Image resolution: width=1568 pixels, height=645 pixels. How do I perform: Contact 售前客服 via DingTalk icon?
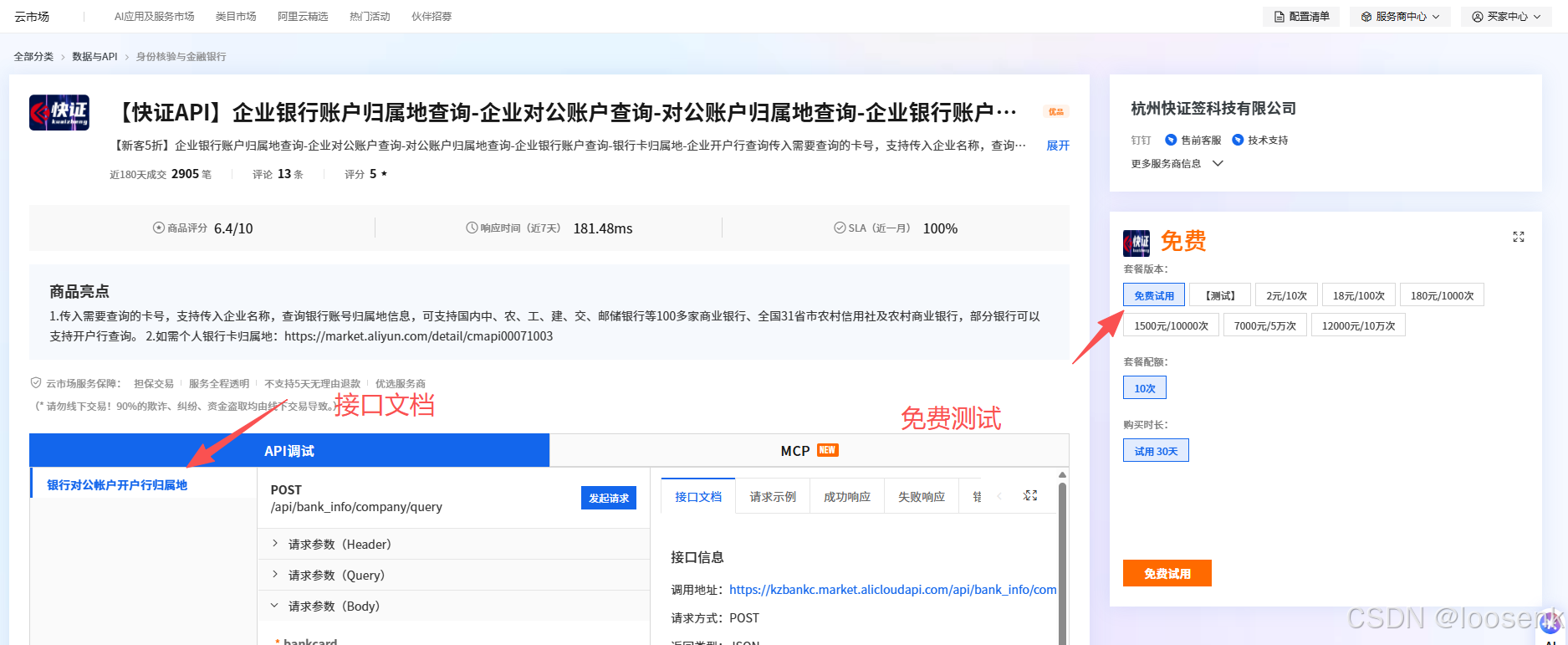coord(1171,140)
